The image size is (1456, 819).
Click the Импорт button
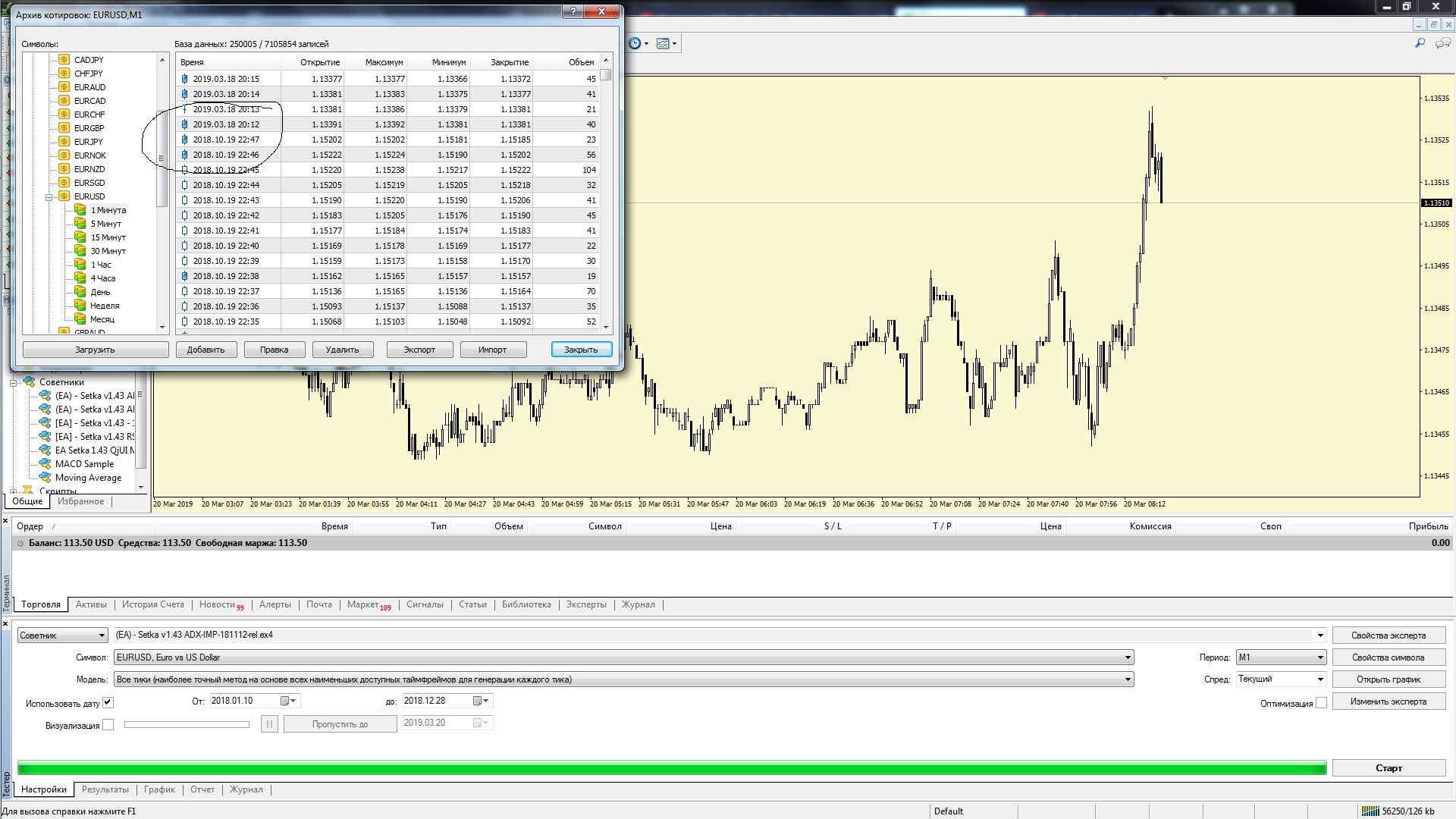coord(493,350)
